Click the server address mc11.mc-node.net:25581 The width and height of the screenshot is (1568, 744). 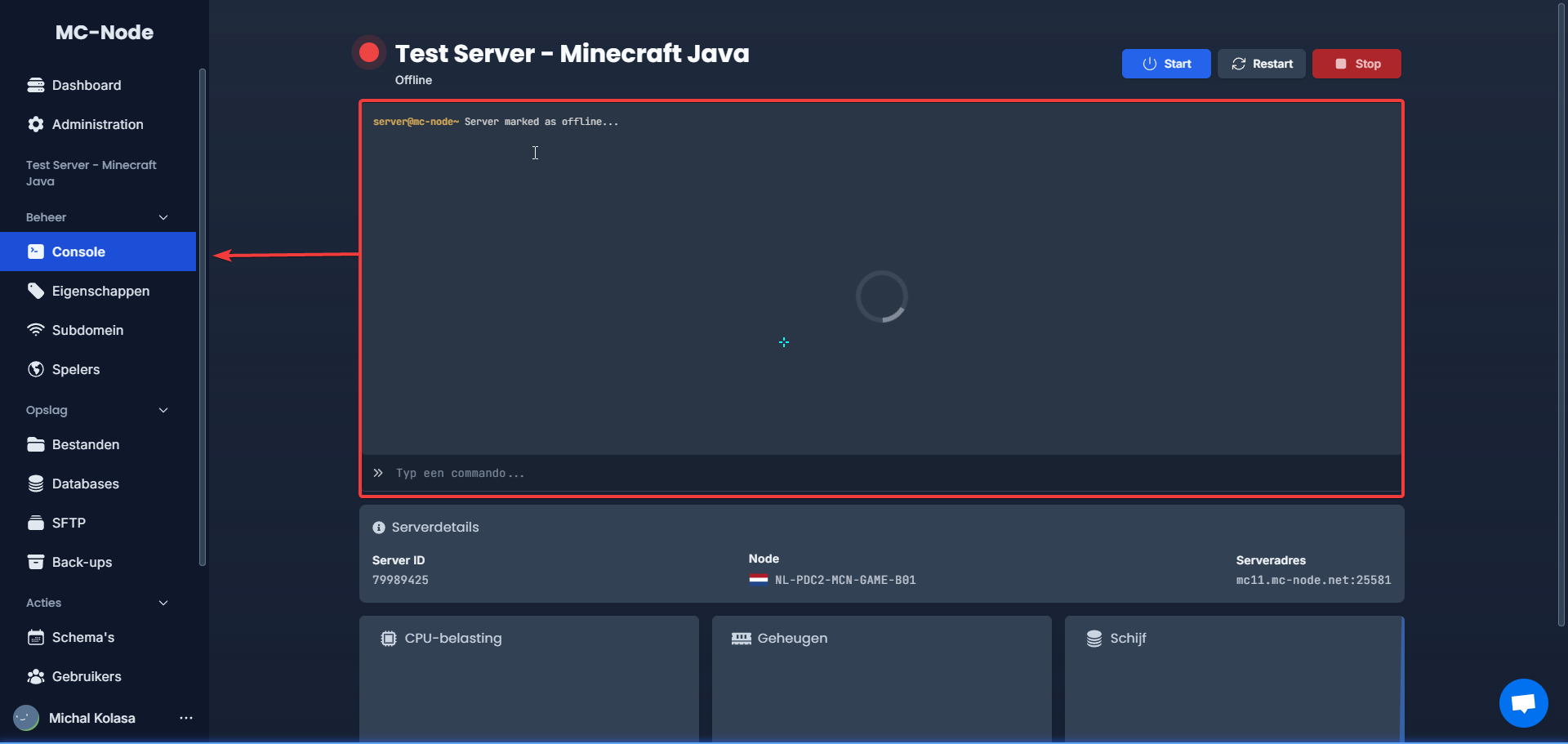1313,580
